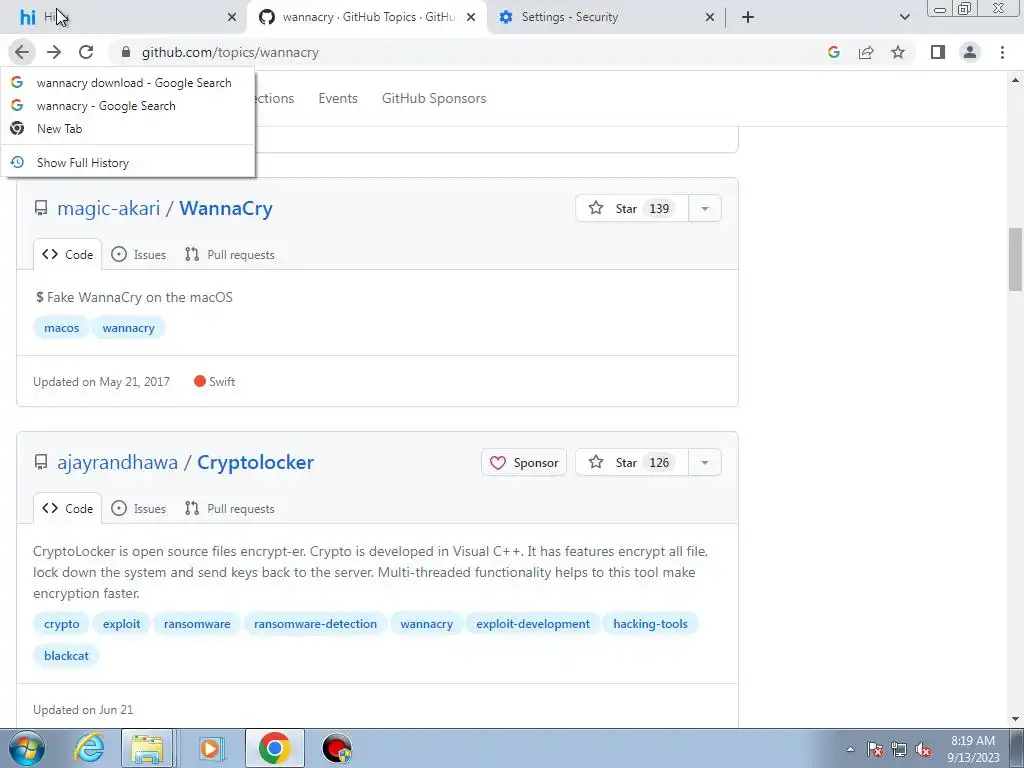Choose 'wannacry - Google Search' history entry
The width and height of the screenshot is (1024, 768).
tap(128, 106)
